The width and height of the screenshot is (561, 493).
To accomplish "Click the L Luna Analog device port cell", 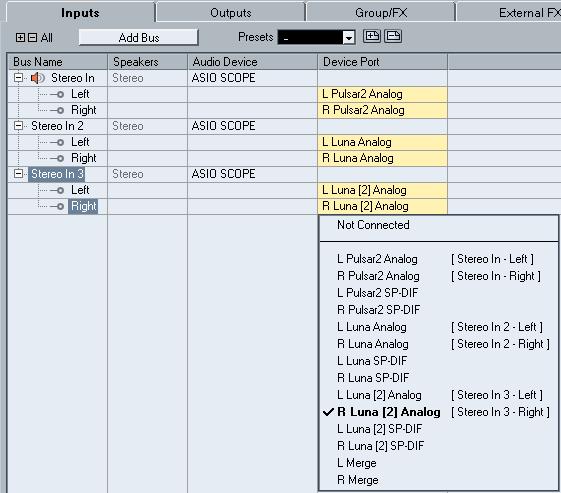I will tap(382, 142).
